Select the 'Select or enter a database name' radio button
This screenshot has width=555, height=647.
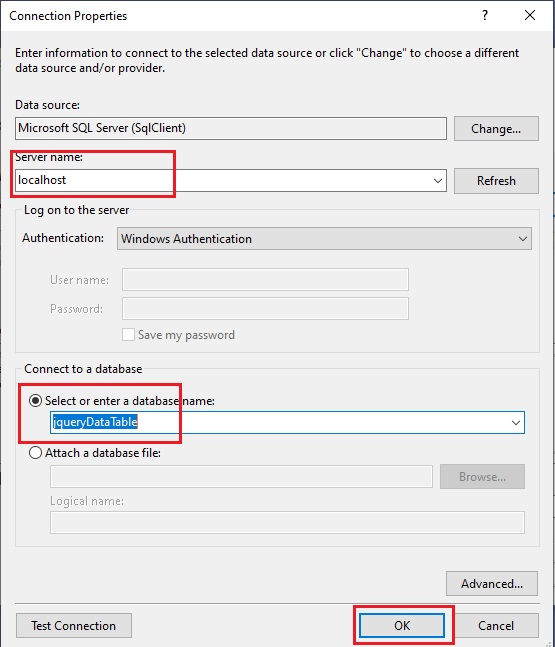click(35, 401)
